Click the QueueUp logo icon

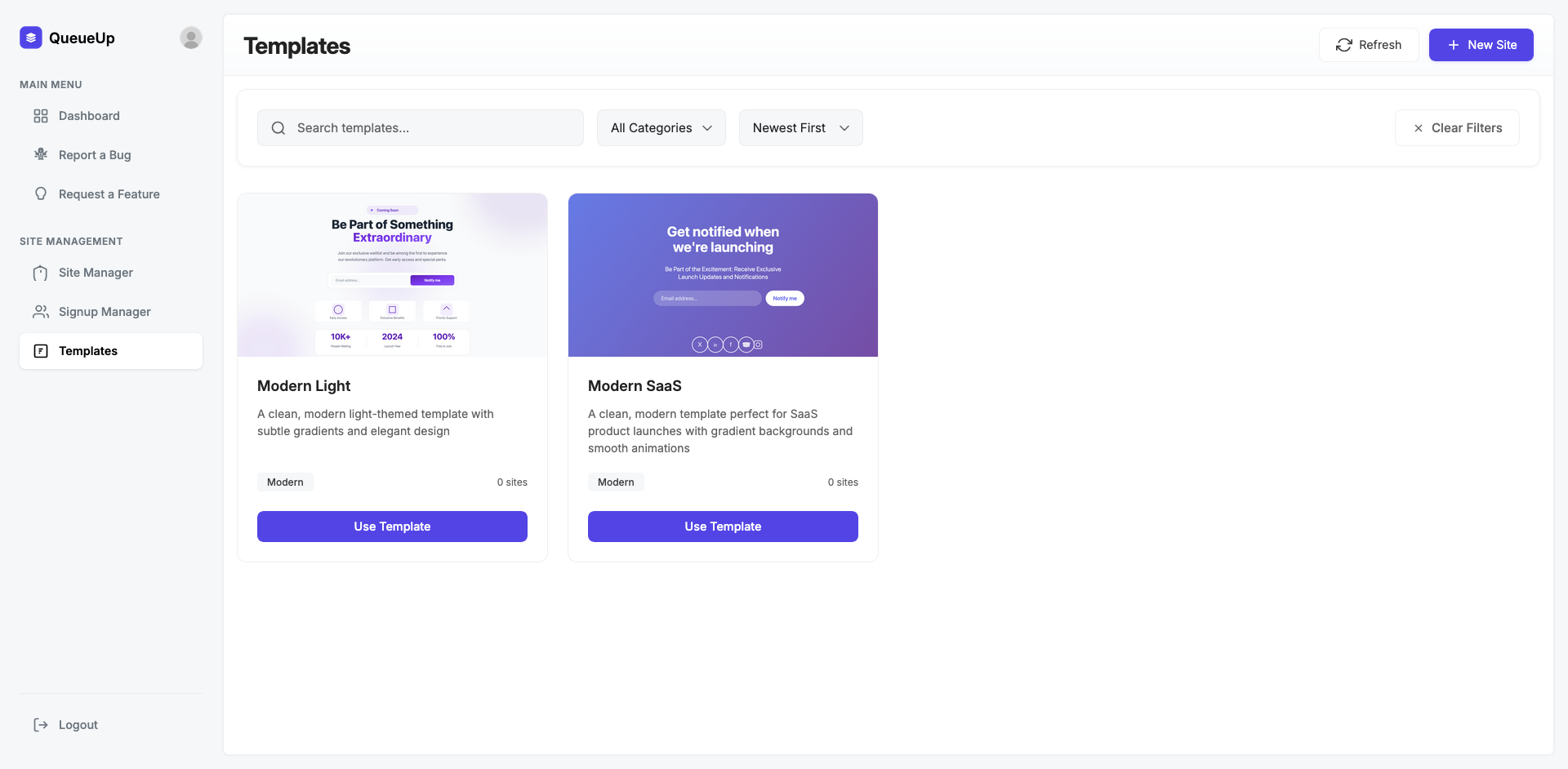[31, 38]
